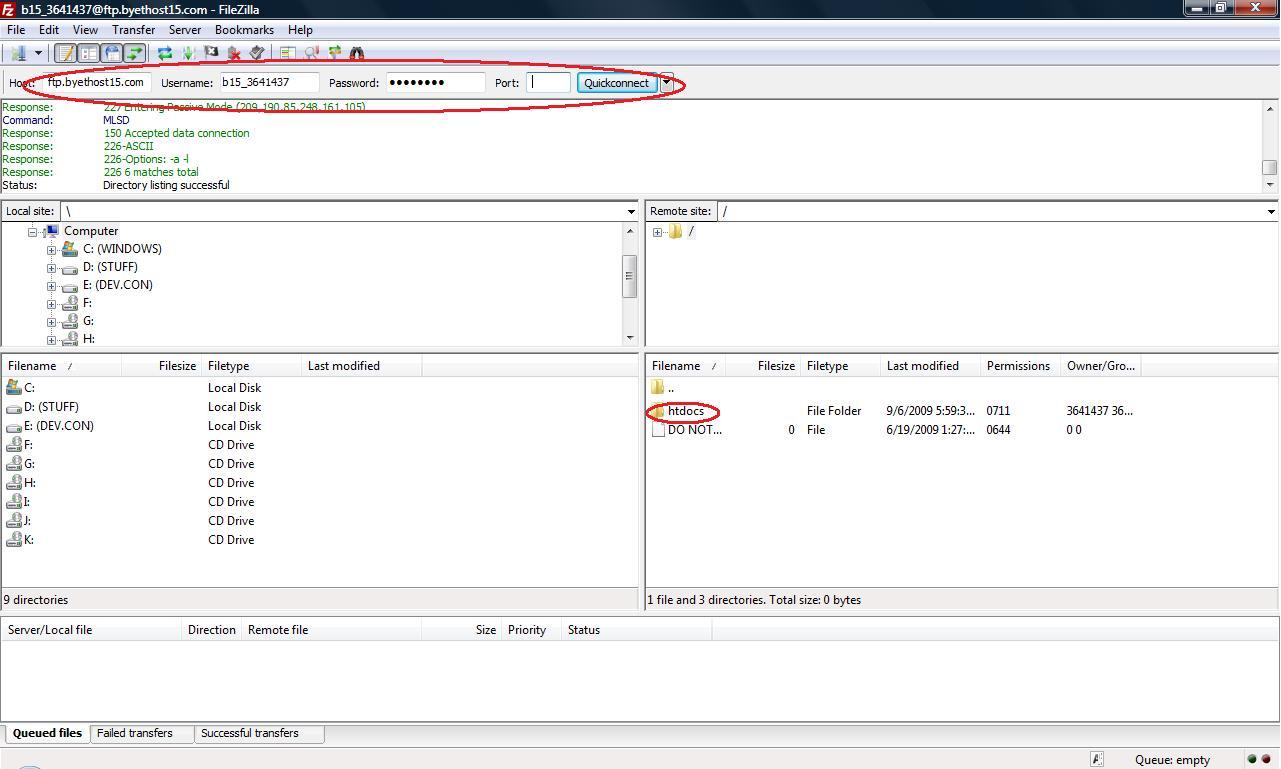Expand D: (STUFF) in local tree
Viewport: 1281px width, 769px height.
click(51, 267)
